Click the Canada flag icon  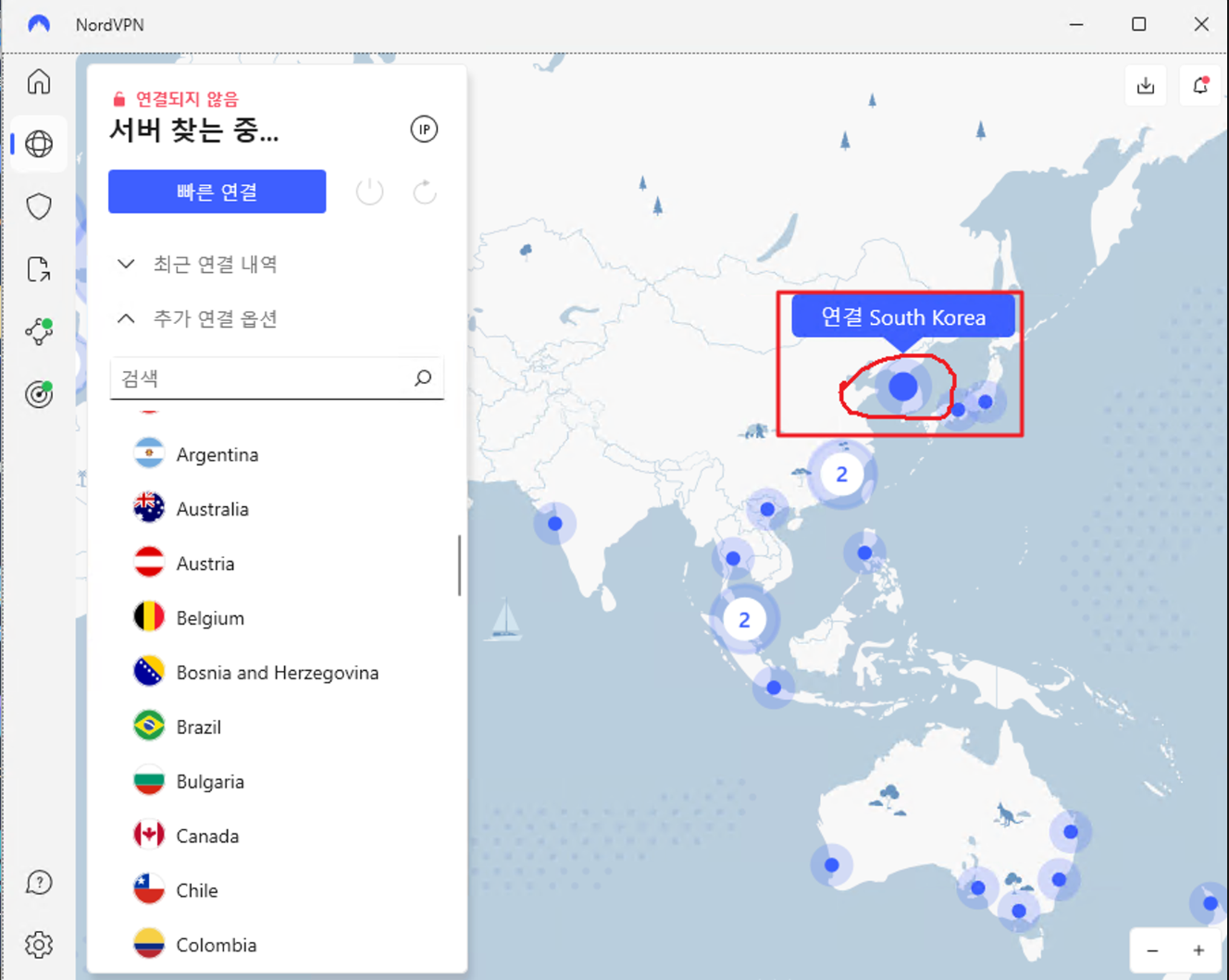click(149, 836)
